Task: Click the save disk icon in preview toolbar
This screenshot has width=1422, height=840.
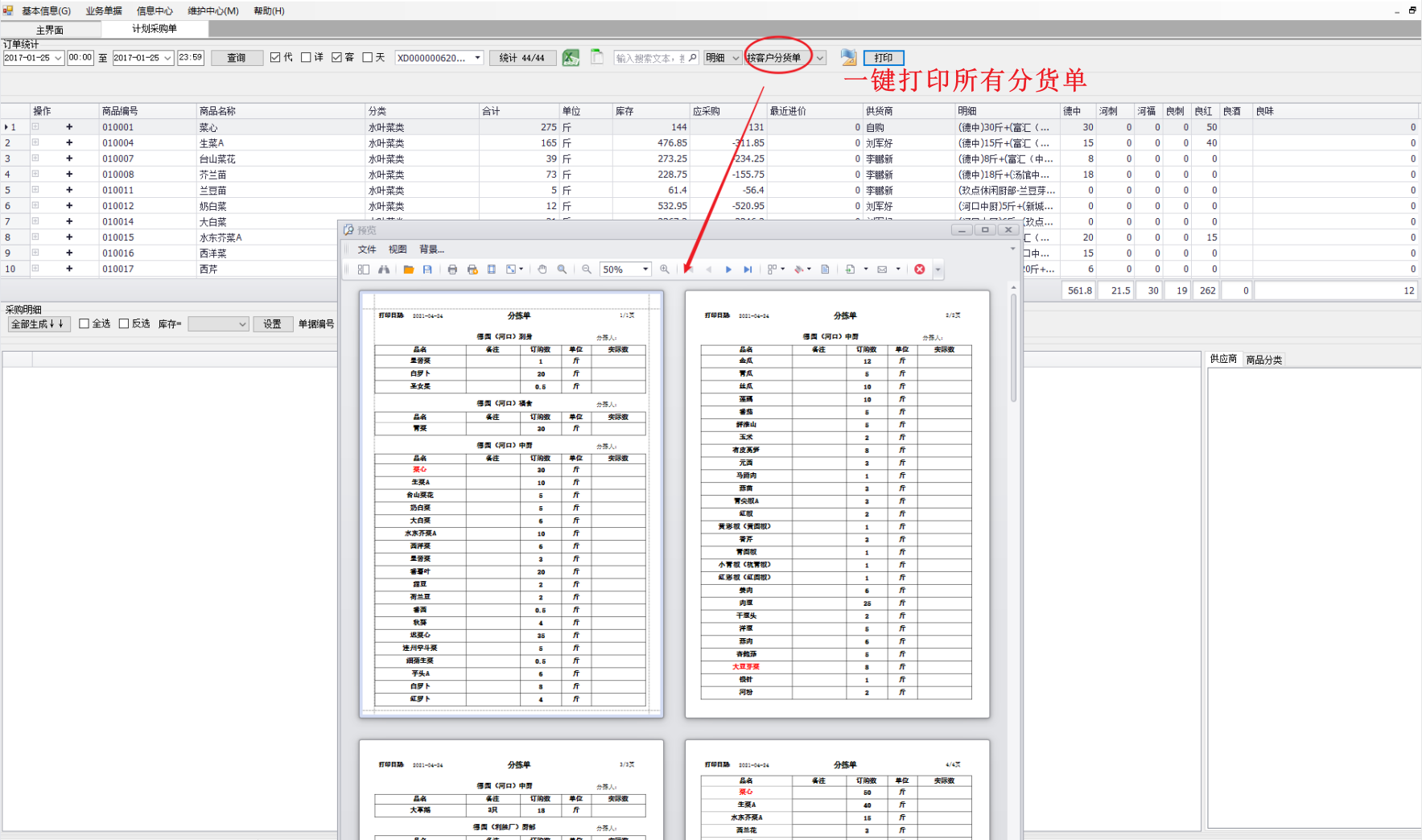Action: [427, 270]
